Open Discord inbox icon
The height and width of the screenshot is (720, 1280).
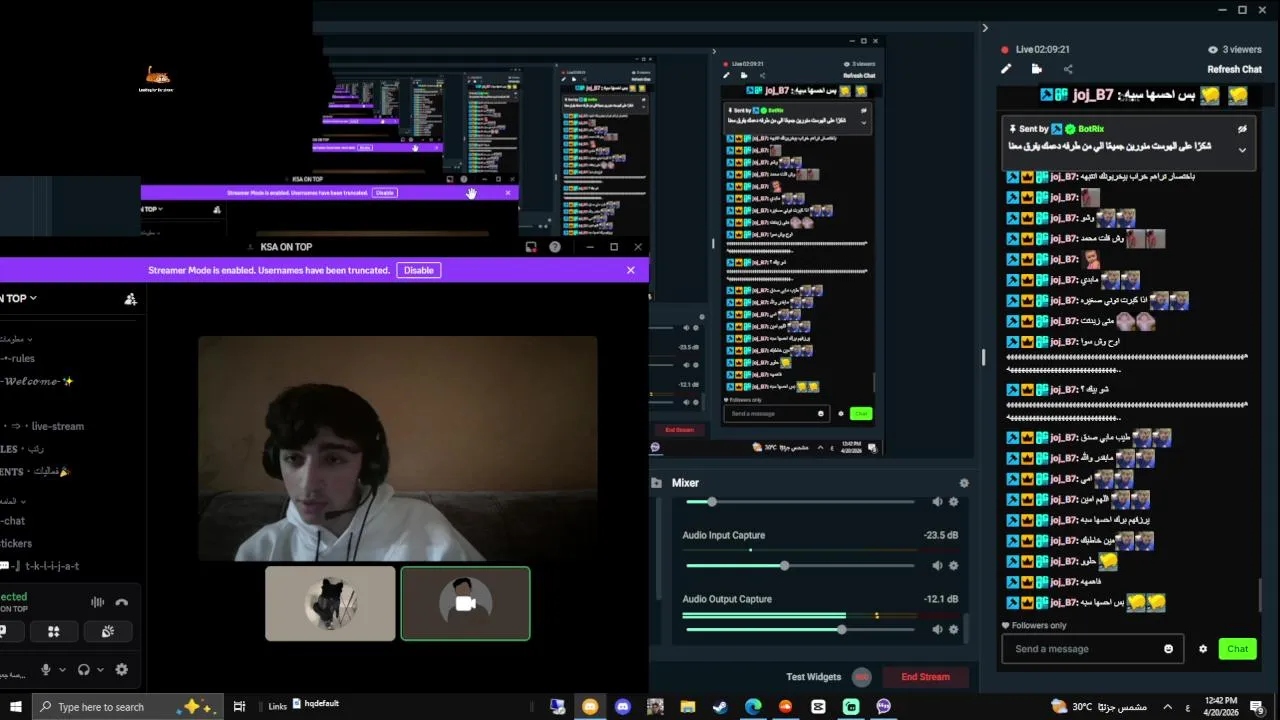tap(531, 247)
